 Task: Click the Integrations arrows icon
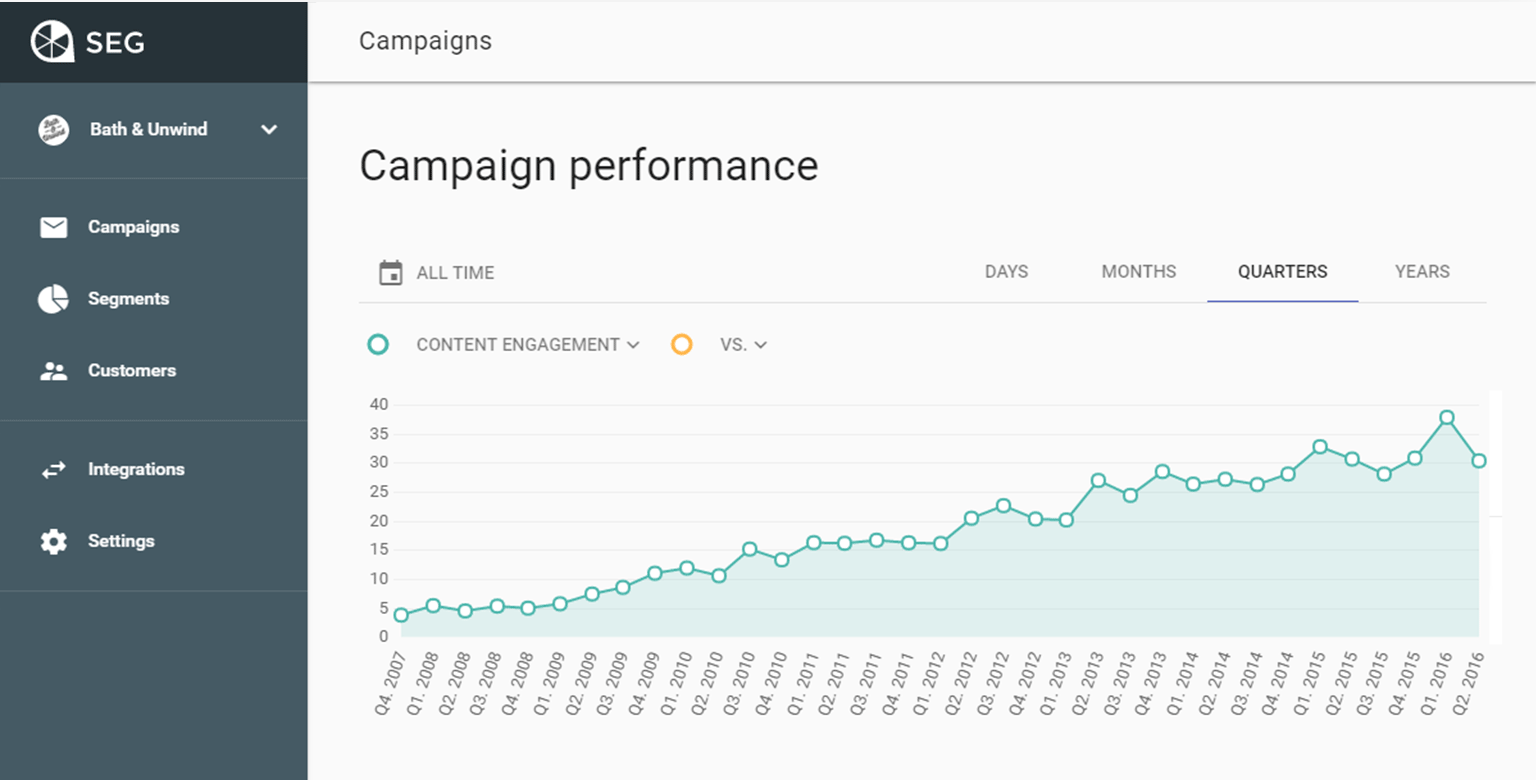point(53,470)
